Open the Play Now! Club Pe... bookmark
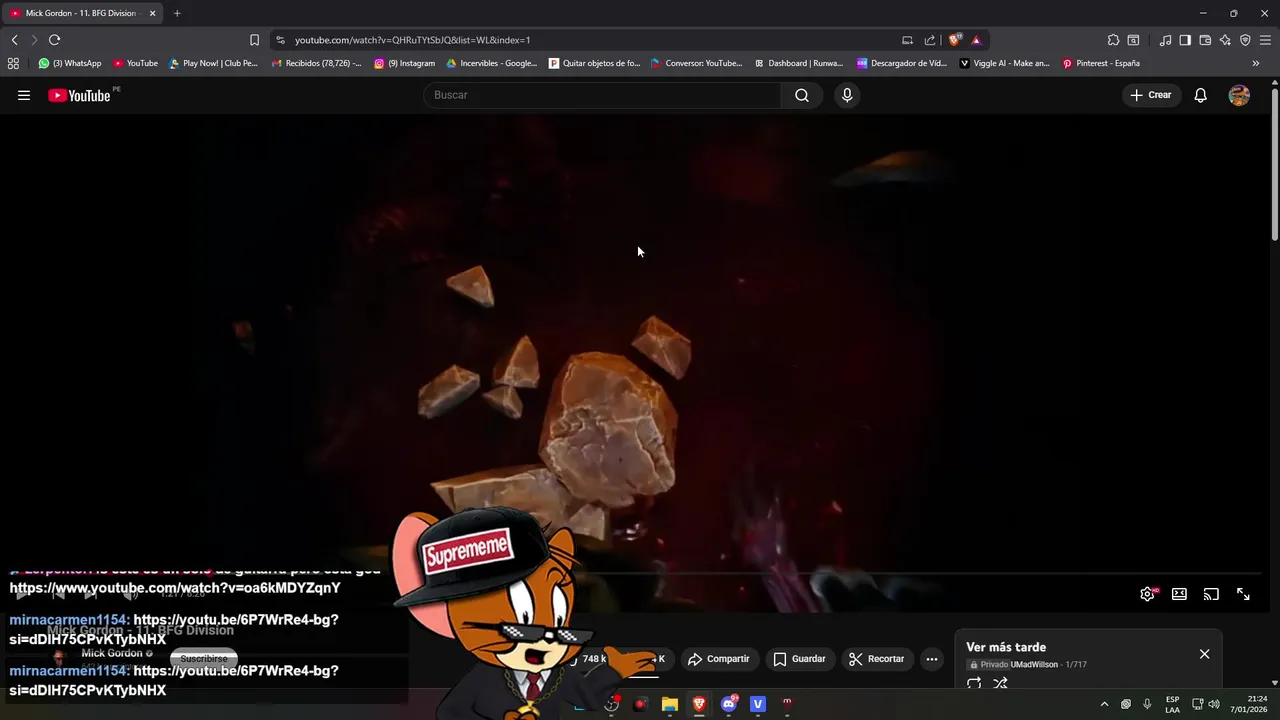The height and width of the screenshot is (720, 1280). pyautogui.click(x=213, y=63)
